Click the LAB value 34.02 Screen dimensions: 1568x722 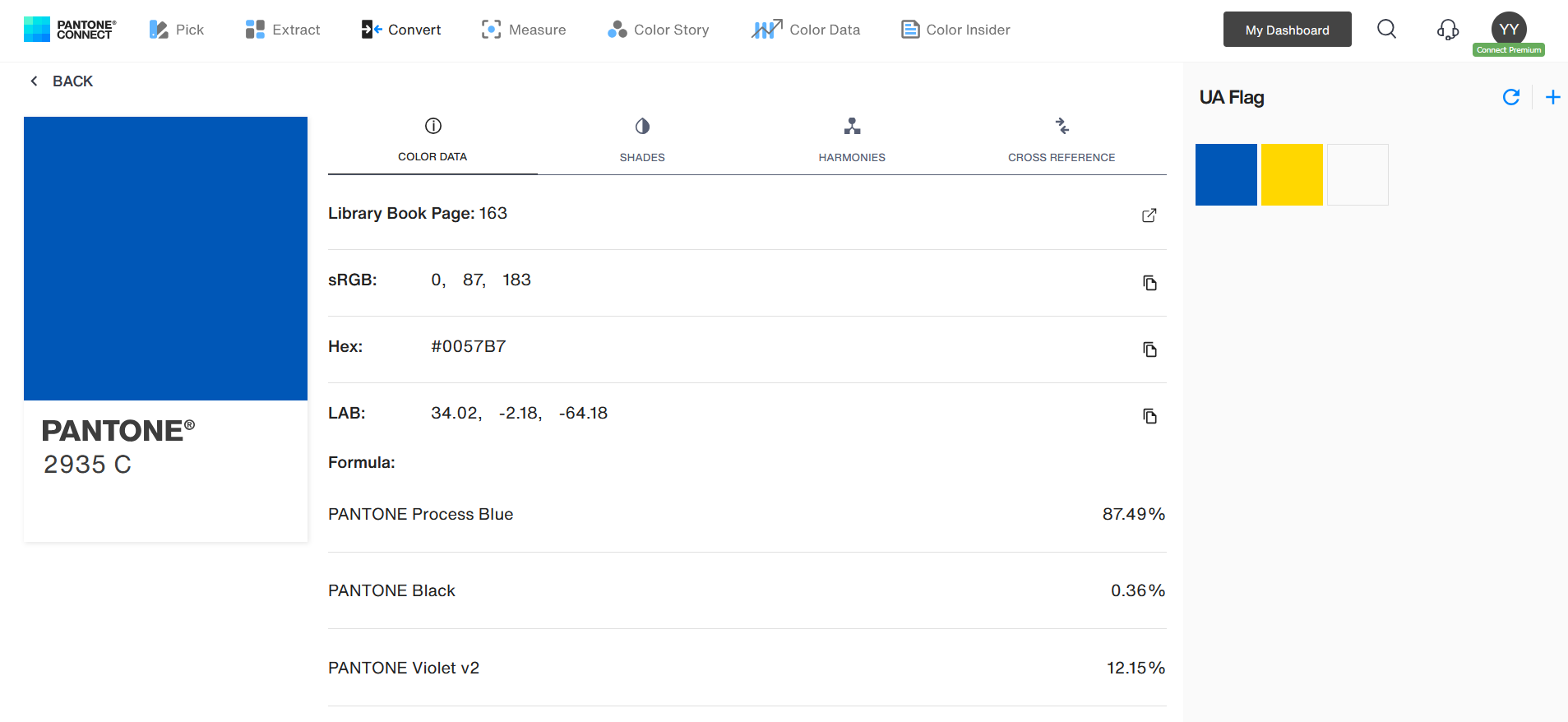456,413
